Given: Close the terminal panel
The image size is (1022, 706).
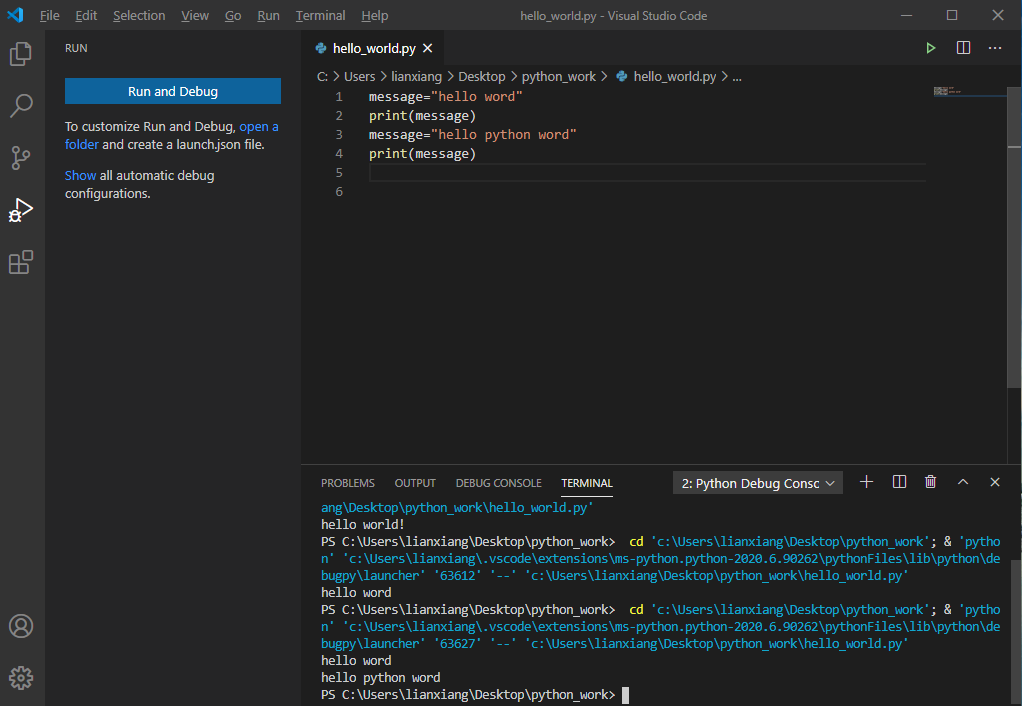Looking at the screenshot, I should (995, 482).
